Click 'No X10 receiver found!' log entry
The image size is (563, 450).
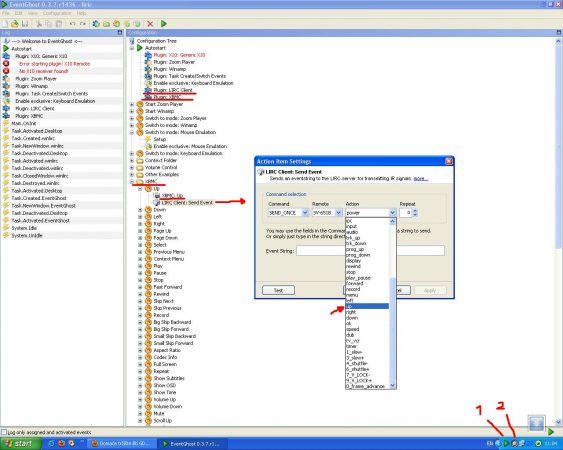point(43,71)
